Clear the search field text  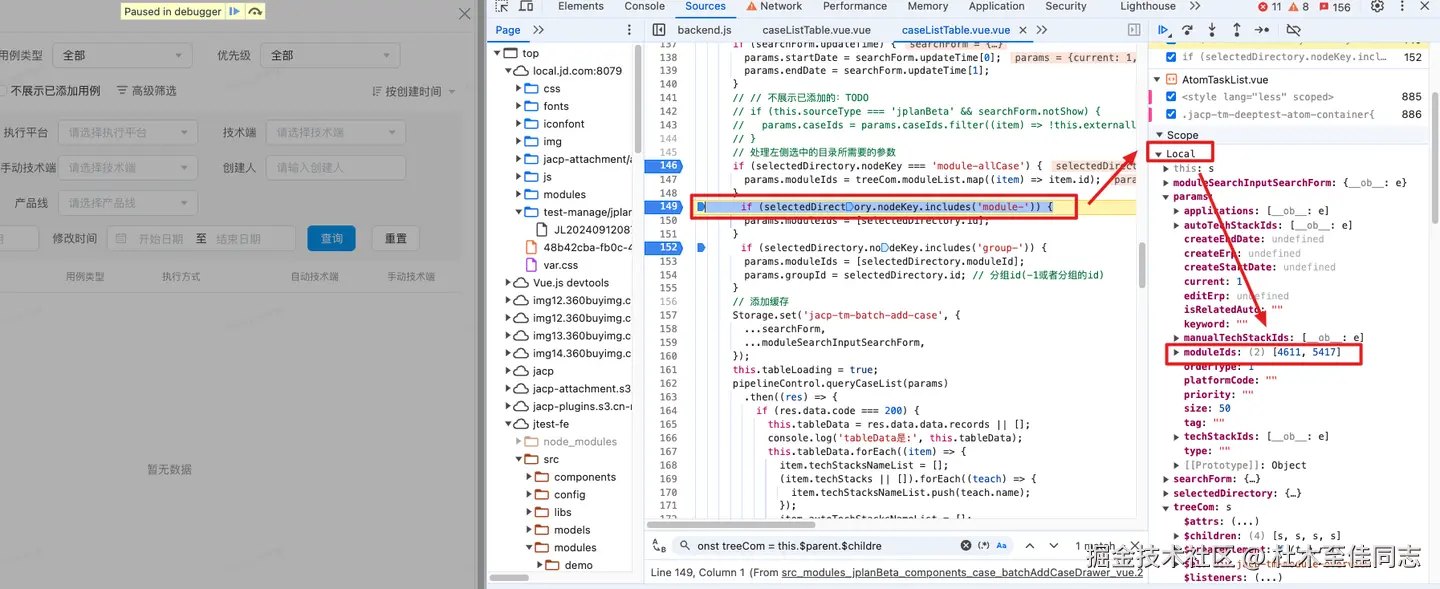tap(966, 546)
